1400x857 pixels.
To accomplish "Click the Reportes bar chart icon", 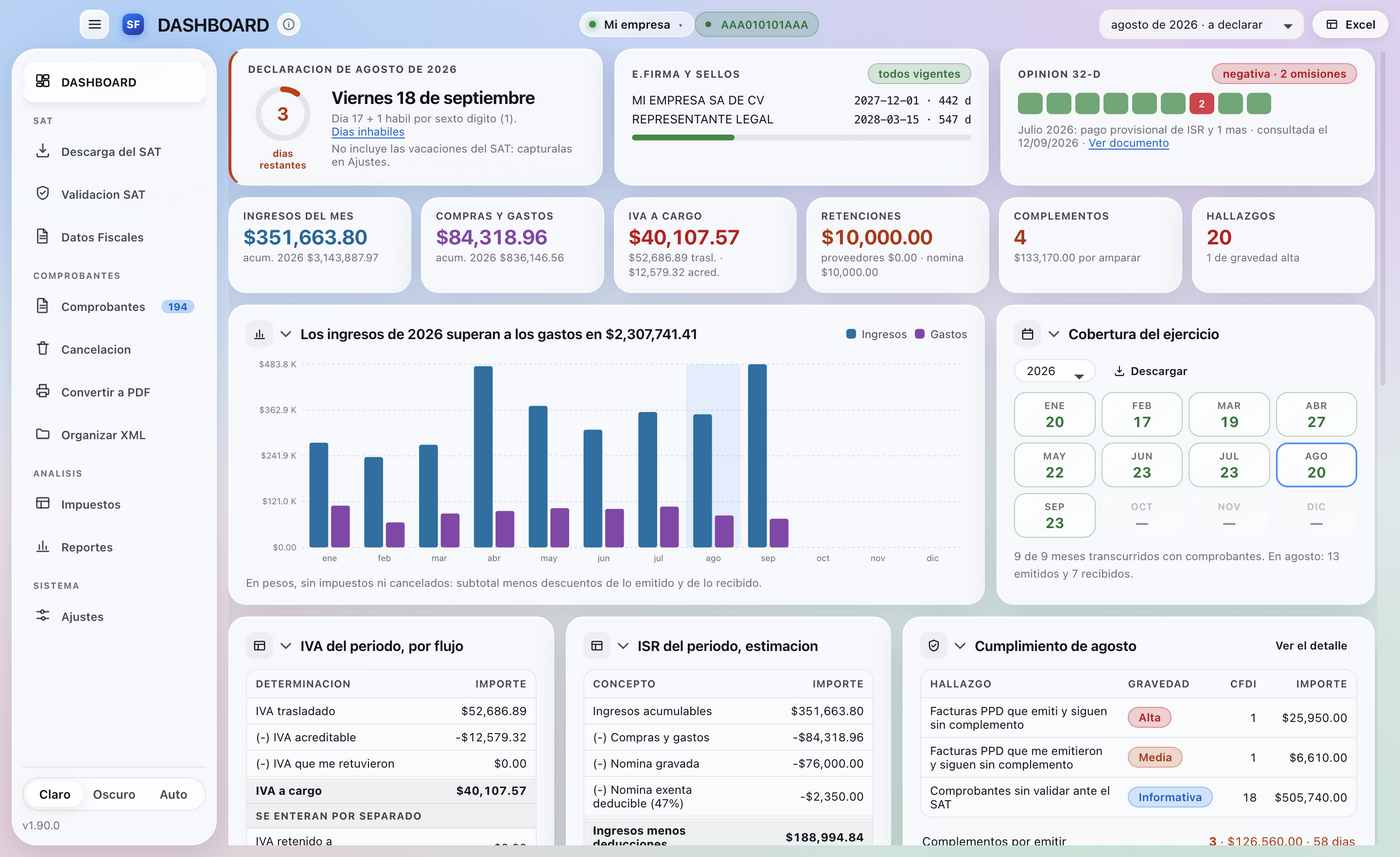I will click(x=43, y=547).
